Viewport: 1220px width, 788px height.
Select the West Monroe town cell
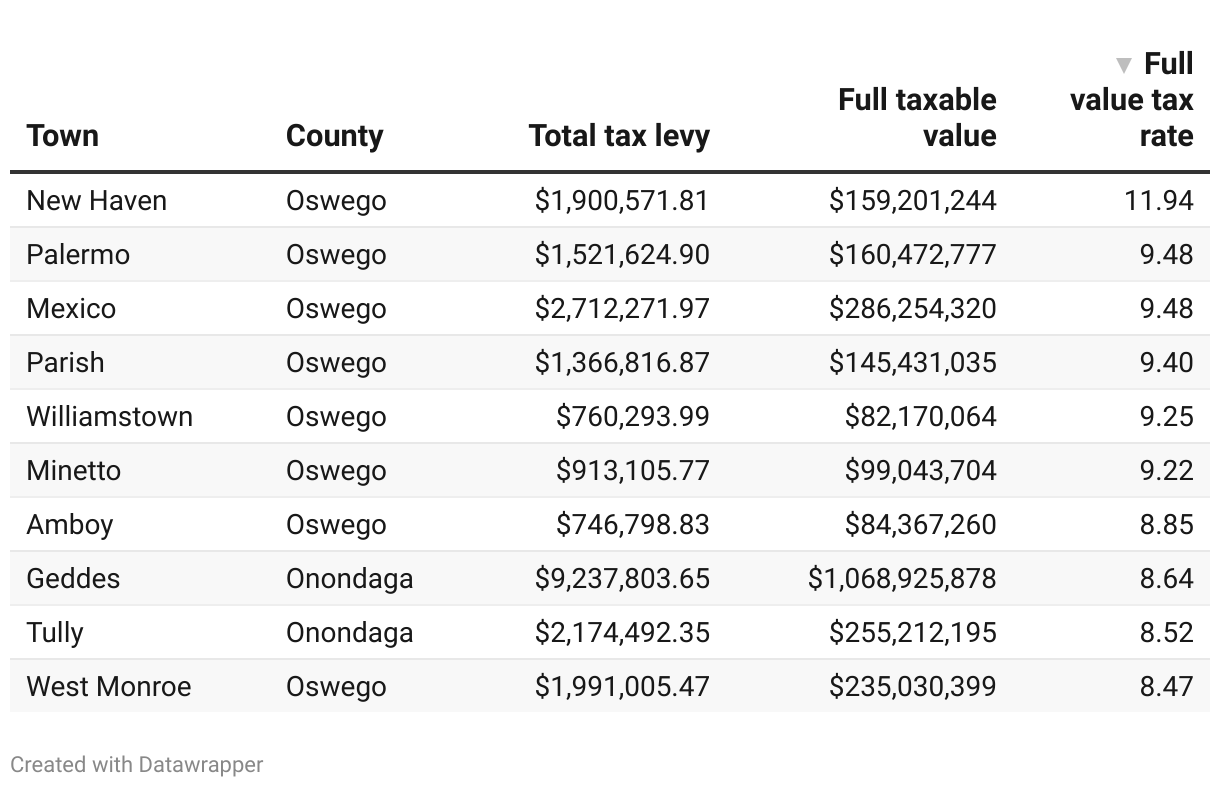(109, 687)
